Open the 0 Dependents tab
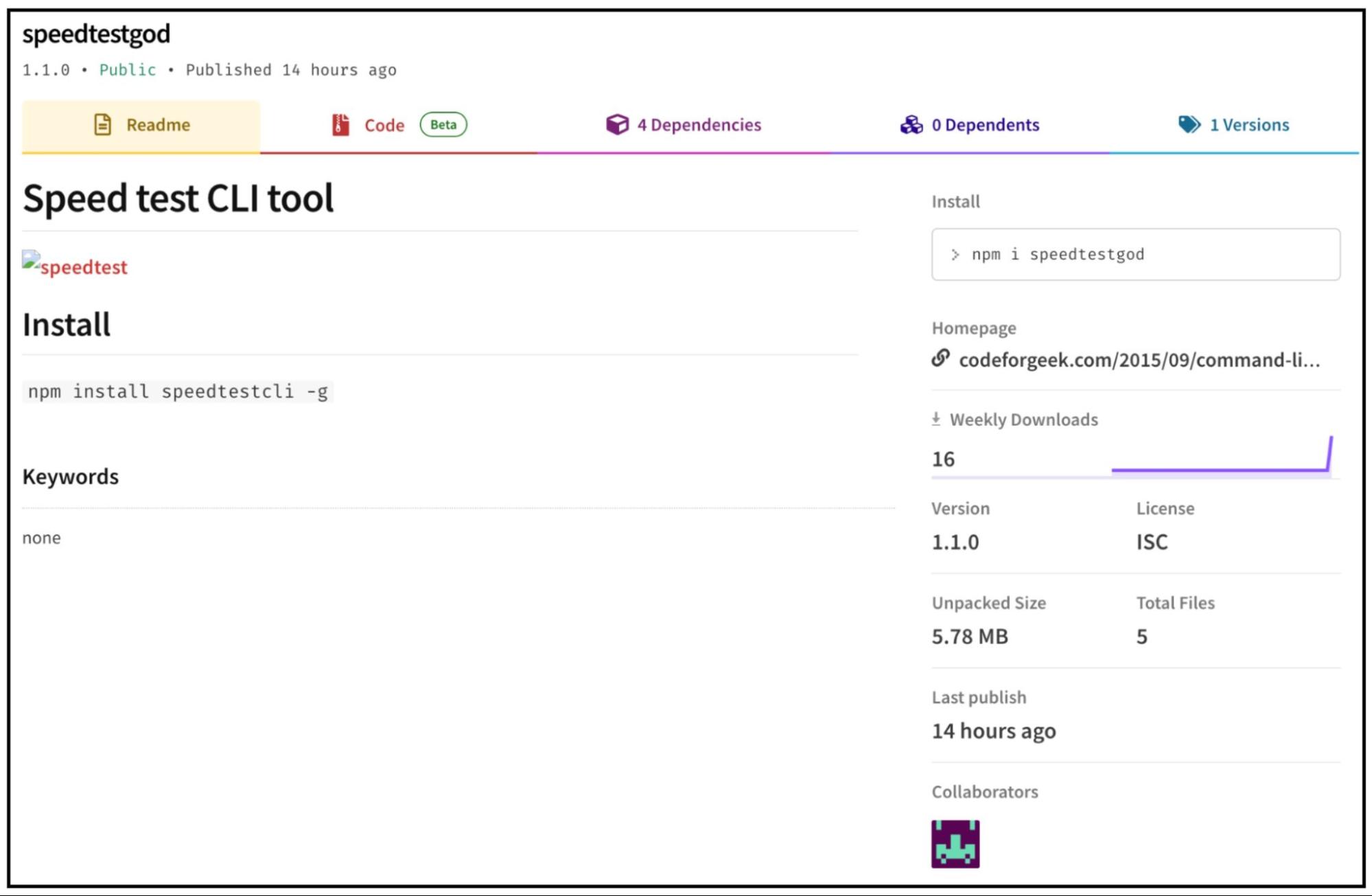This screenshot has height=896, width=1372. (985, 125)
